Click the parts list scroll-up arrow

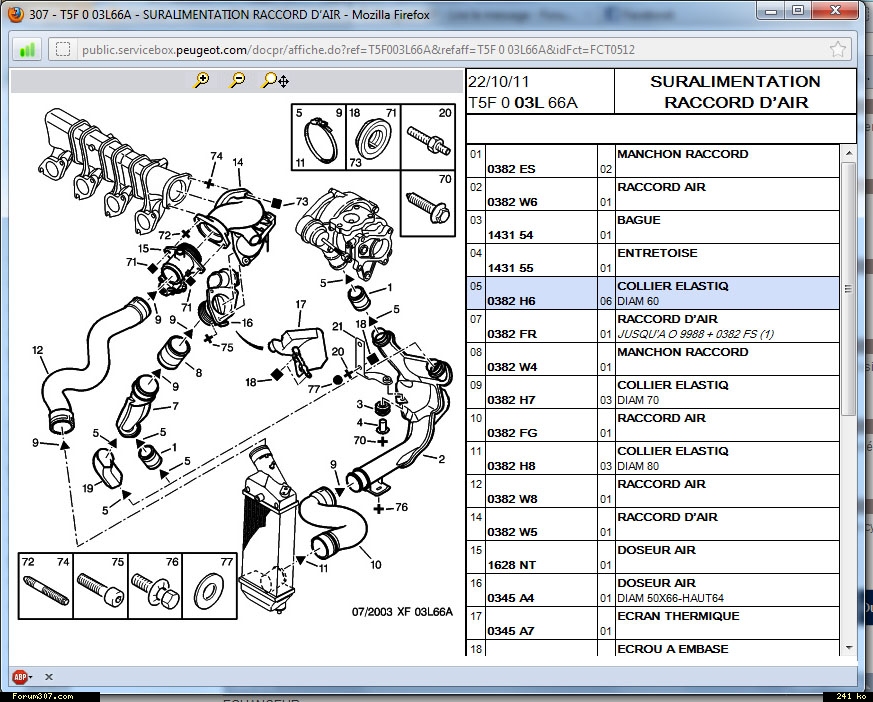(x=849, y=153)
